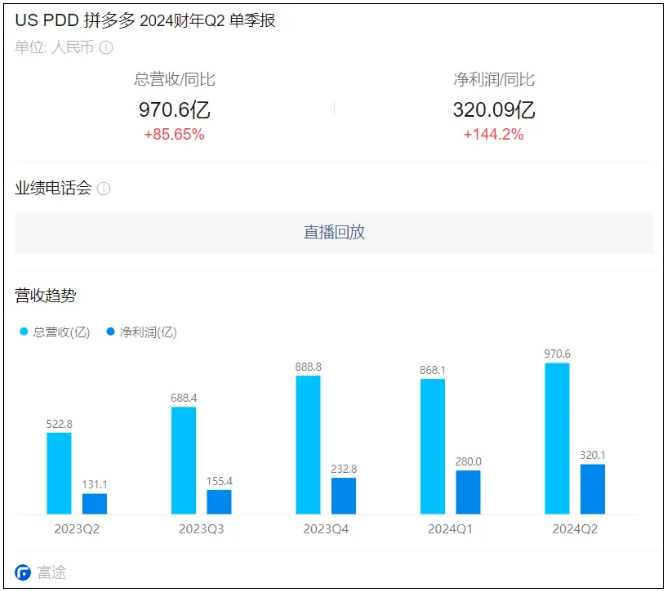Image resolution: width=667 pixels, height=591 pixels.
Task: Select the 2023Q2 revenue bar 522.8
Action: [59, 474]
